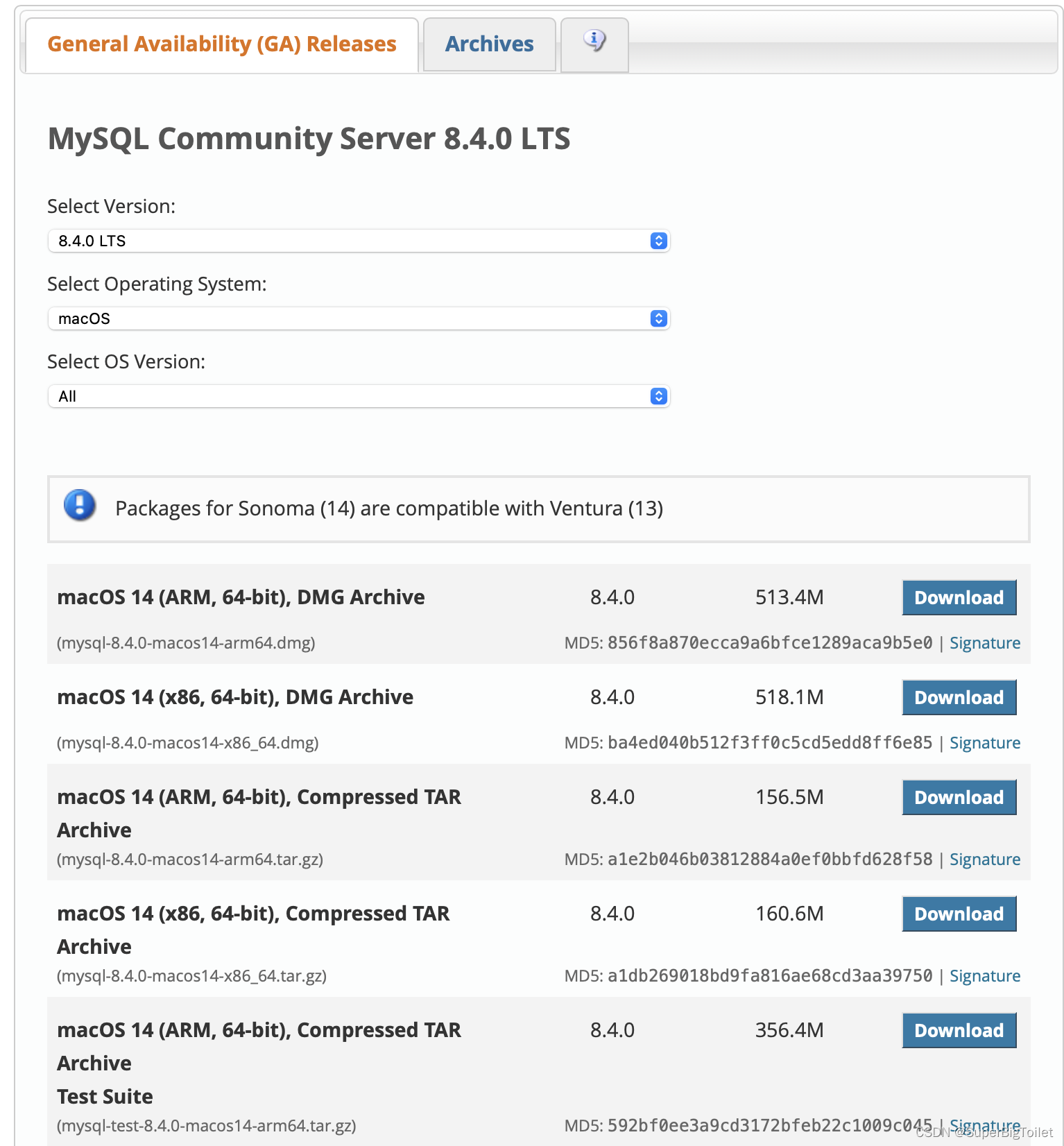Open Signature link for mysql-test-8.4.0-macos14-arm64.tar.gz

point(985,1125)
